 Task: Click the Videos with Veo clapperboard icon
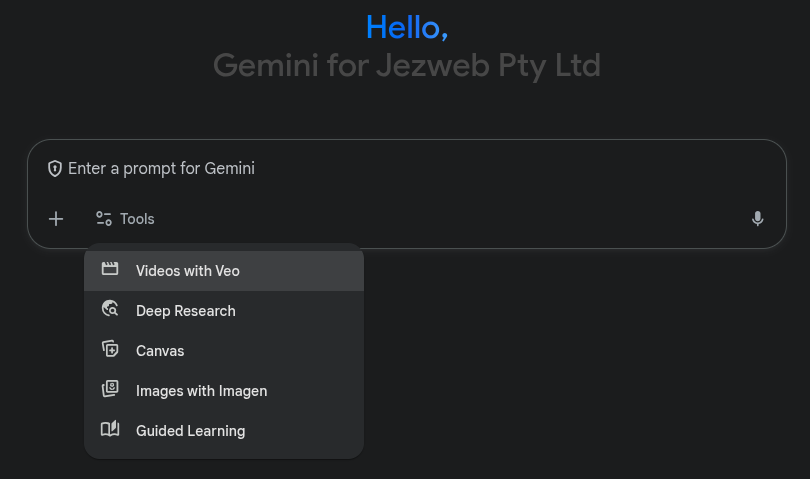click(x=110, y=270)
